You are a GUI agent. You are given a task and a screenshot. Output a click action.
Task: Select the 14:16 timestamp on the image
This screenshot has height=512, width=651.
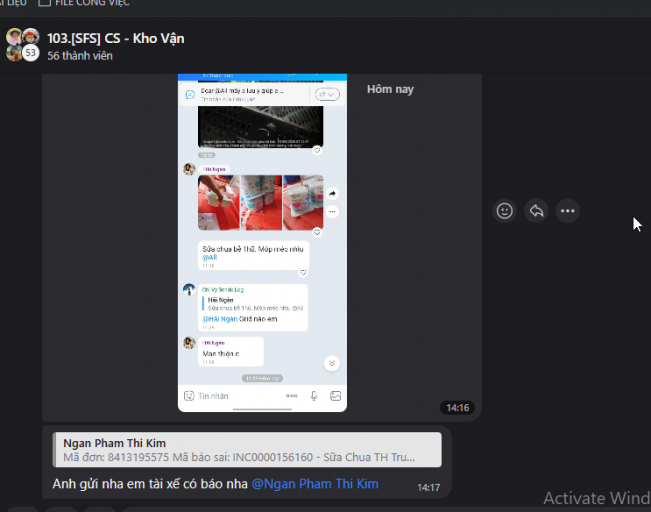pos(458,408)
